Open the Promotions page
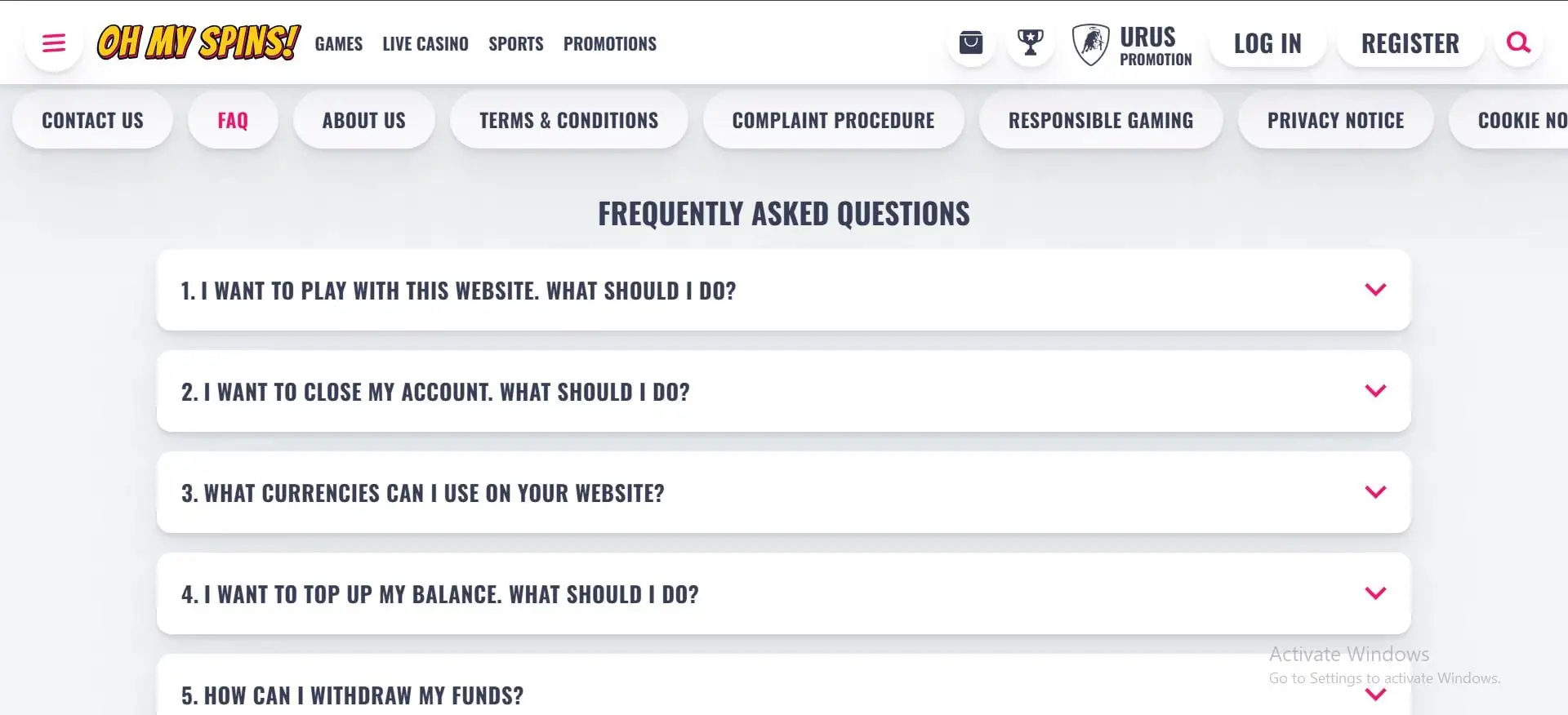Image resolution: width=1568 pixels, height=715 pixels. (610, 43)
